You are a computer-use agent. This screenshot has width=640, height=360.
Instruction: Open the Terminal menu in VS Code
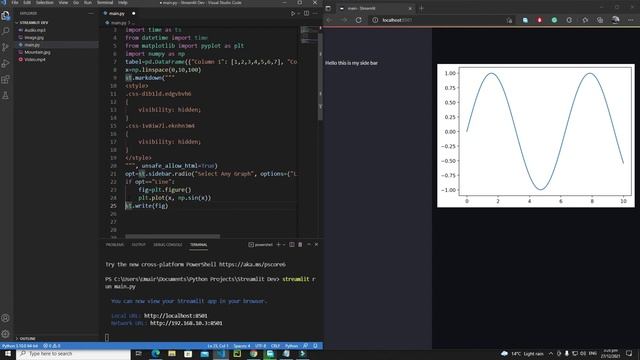[105, 2]
